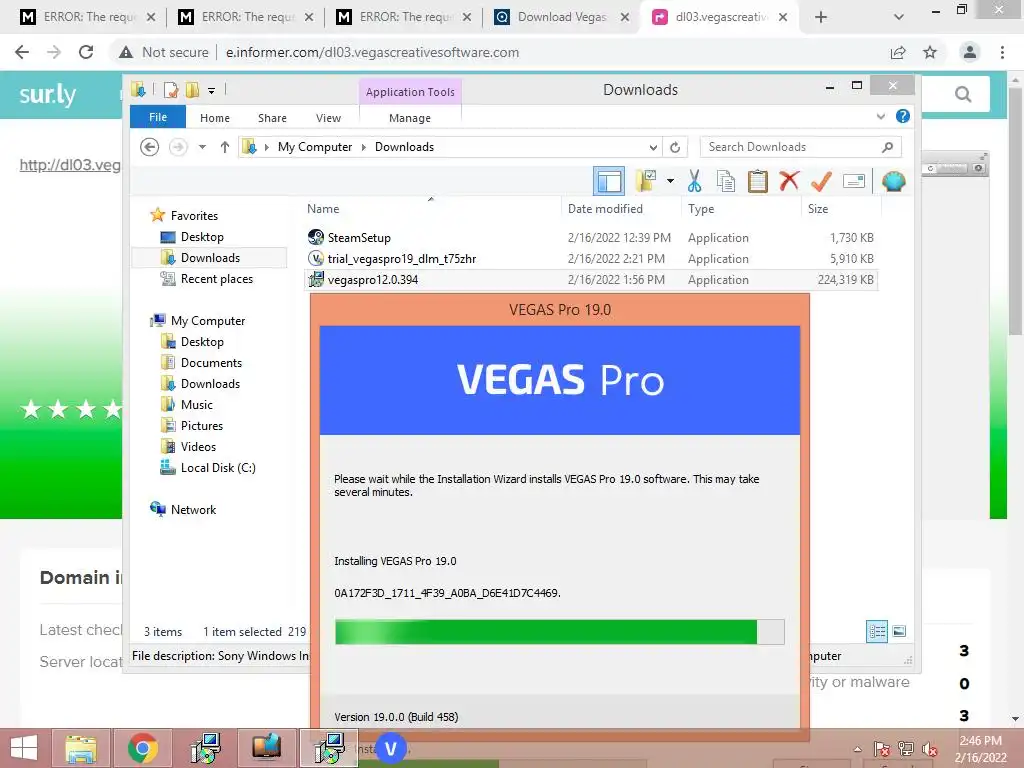The width and height of the screenshot is (1024, 768).
Task: Click the red X Delete icon
Action: coord(789,180)
